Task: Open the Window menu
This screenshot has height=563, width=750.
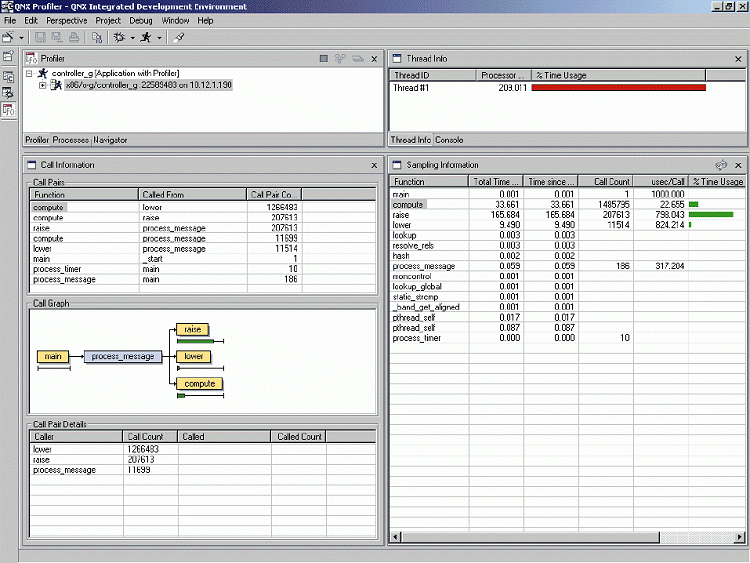Action: (175, 21)
